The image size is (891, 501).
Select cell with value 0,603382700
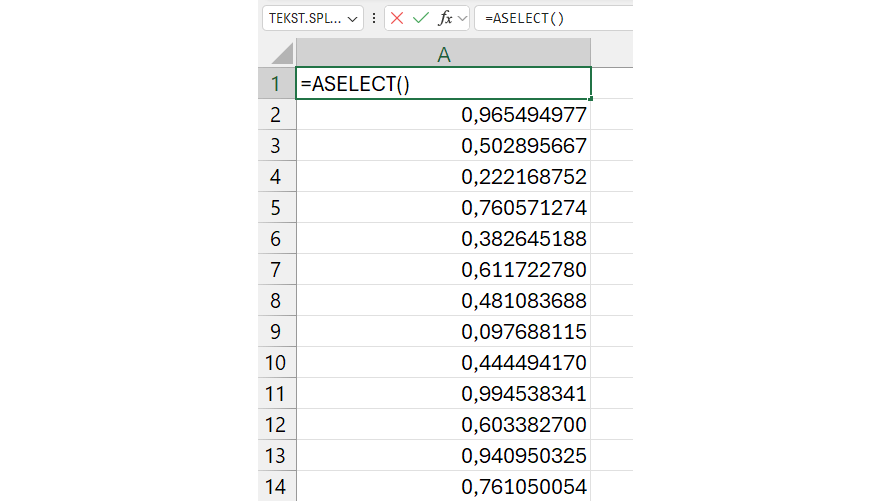443,424
